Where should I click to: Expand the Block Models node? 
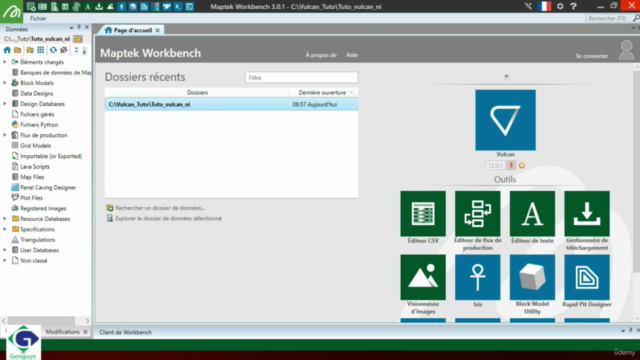(x=5, y=83)
